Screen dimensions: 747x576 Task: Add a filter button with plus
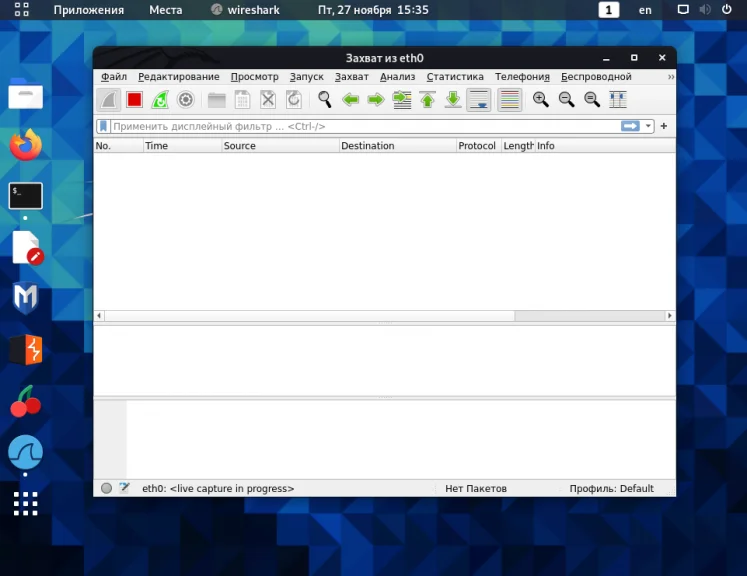(x=664, y=126)
